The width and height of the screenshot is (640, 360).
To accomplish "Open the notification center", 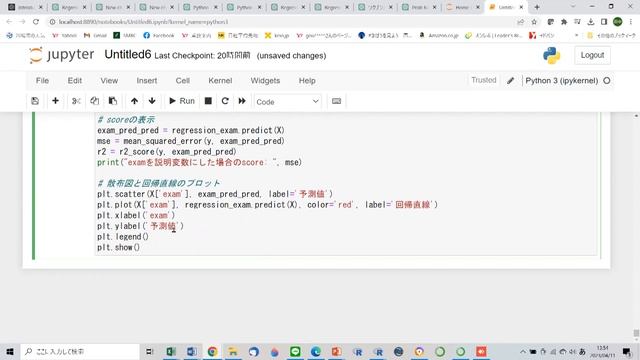I will coord(627,351).
